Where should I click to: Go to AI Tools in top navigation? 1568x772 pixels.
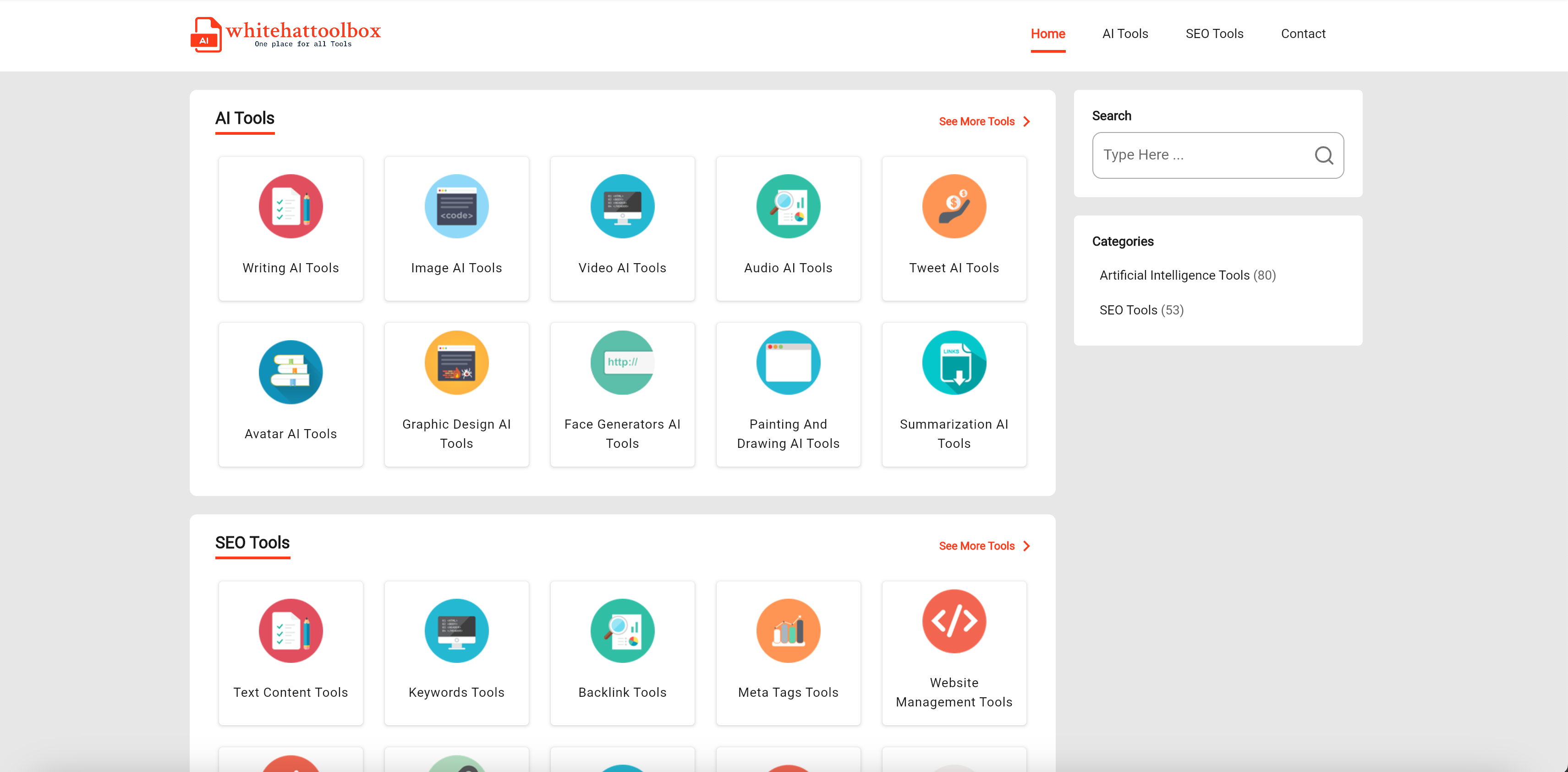(x=1124, y=34)
